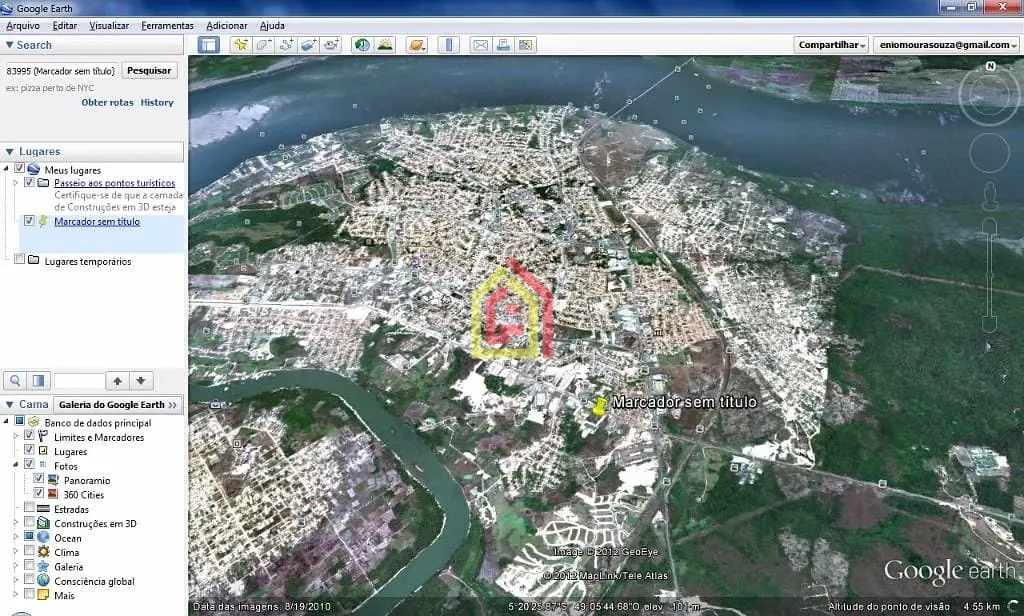Select the add path tool

286,44
